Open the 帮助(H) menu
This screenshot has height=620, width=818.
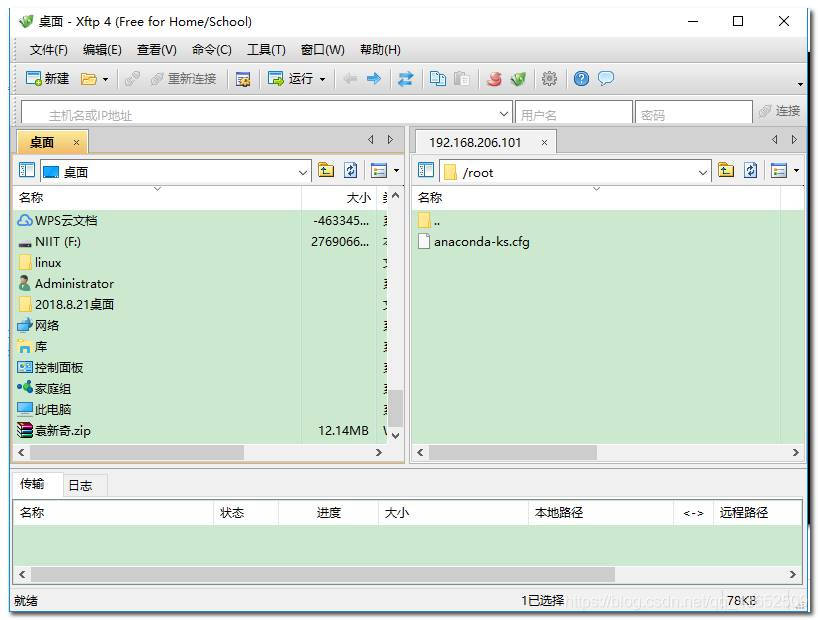click(x=380, y=50)
